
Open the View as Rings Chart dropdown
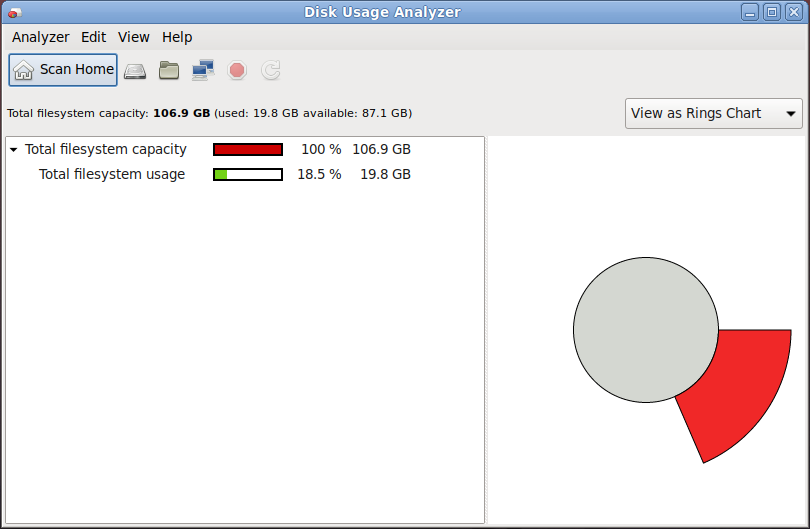pyautogui.click(x=713, y=113)
